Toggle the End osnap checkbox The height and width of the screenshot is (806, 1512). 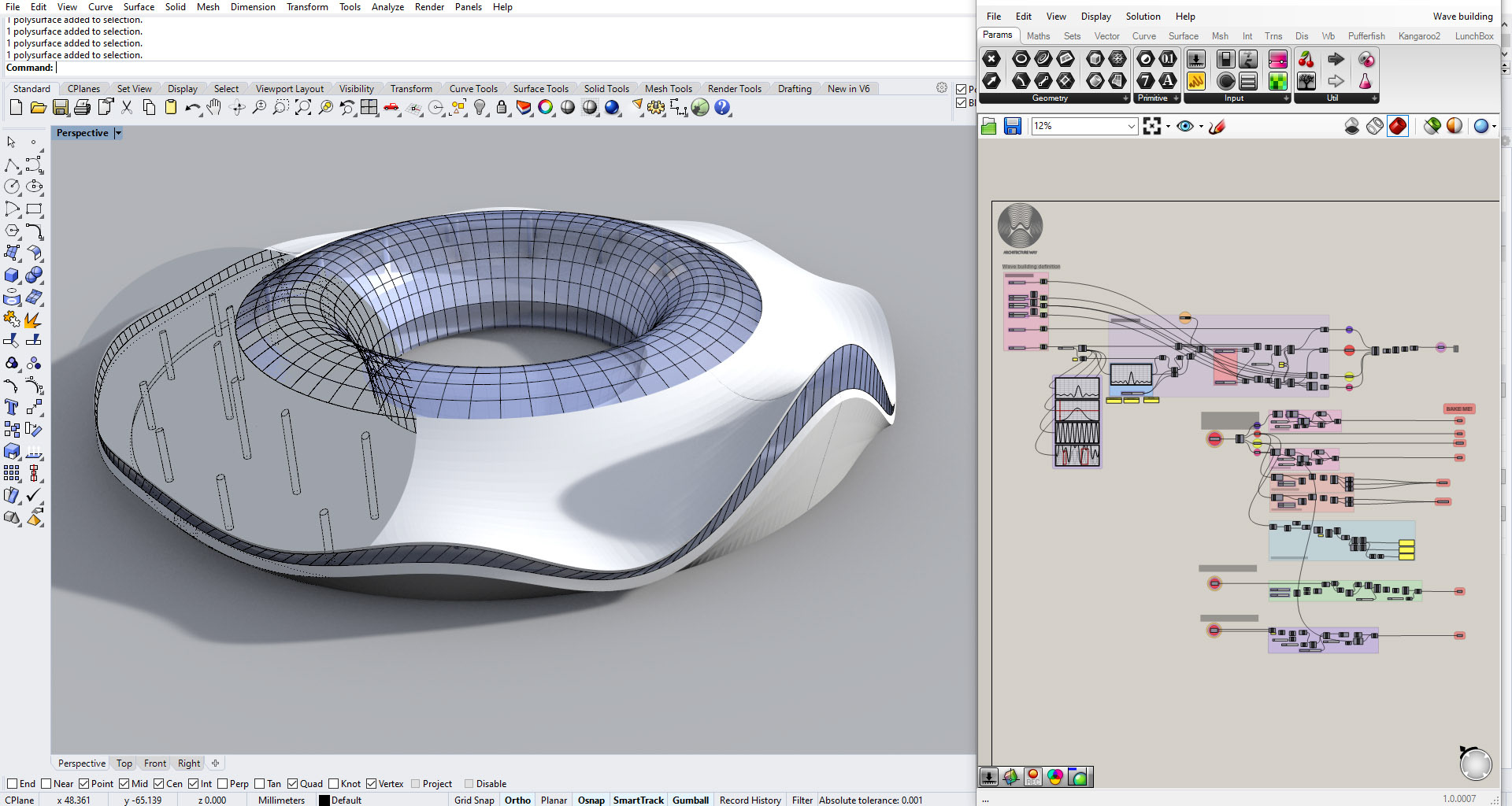pos(13,784)
